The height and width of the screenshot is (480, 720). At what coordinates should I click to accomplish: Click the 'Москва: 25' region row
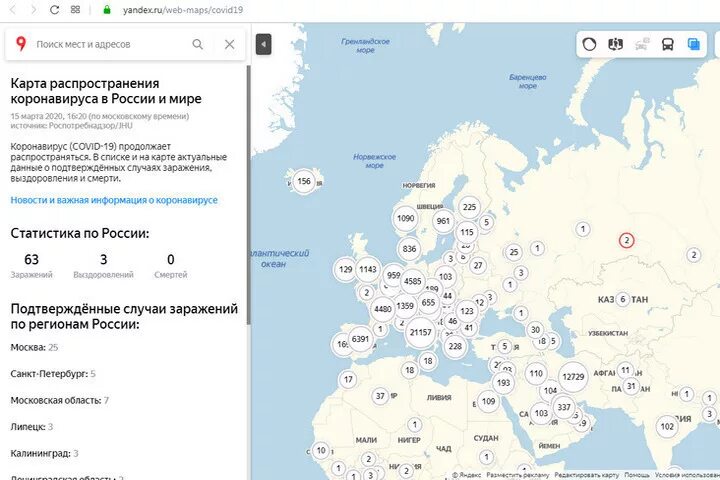click(34, 348)
